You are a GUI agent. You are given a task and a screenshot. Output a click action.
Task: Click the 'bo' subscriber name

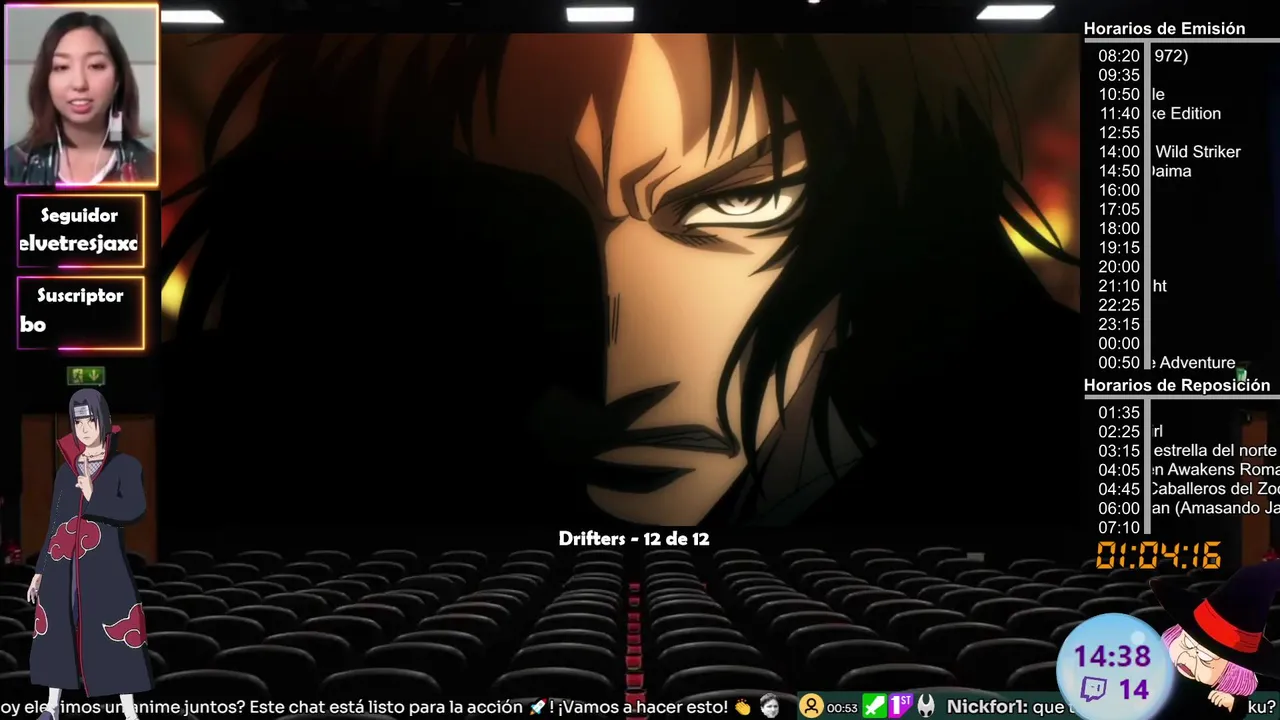click(x=33, y=324)
